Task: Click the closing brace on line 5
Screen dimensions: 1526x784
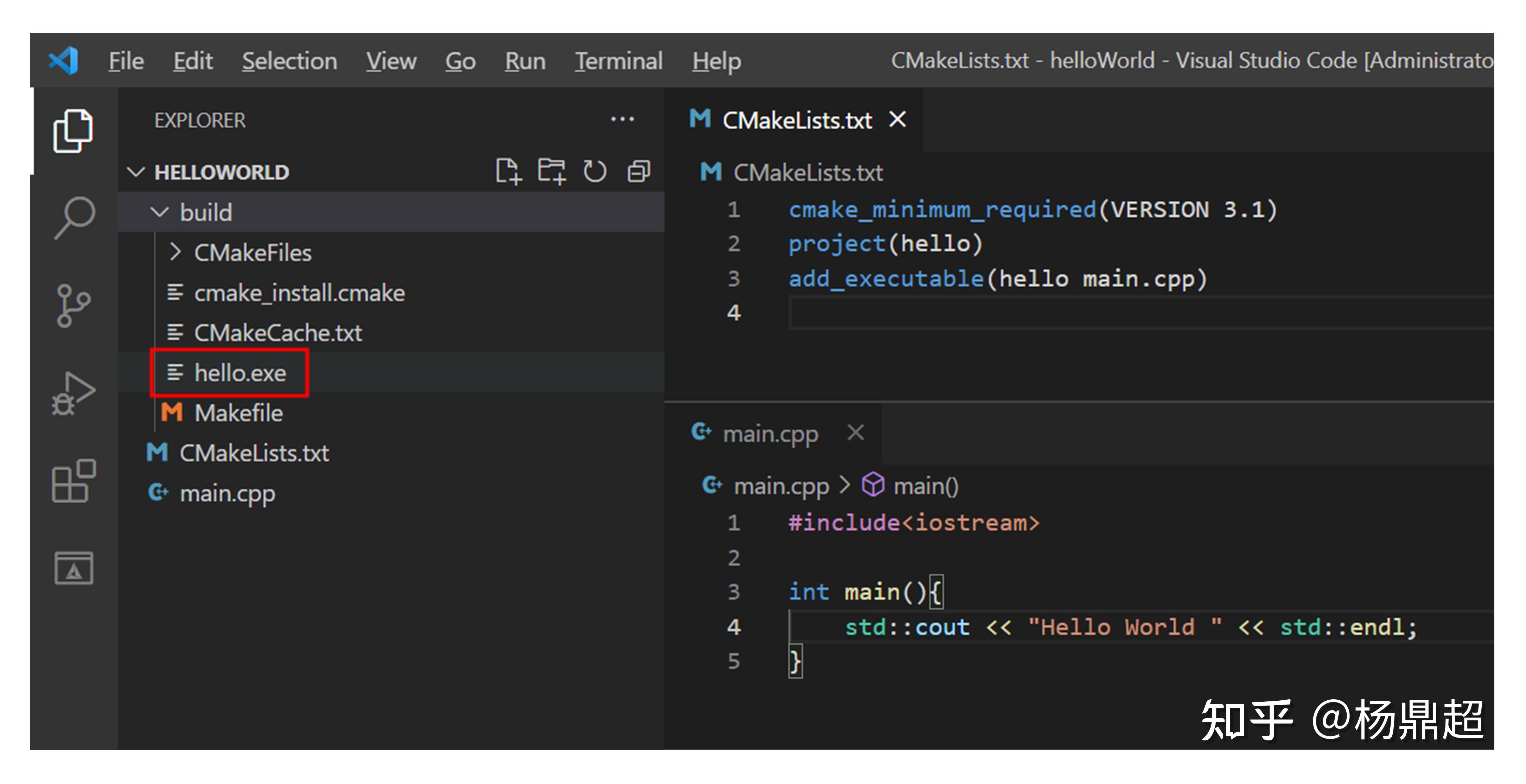Action: 795,661
